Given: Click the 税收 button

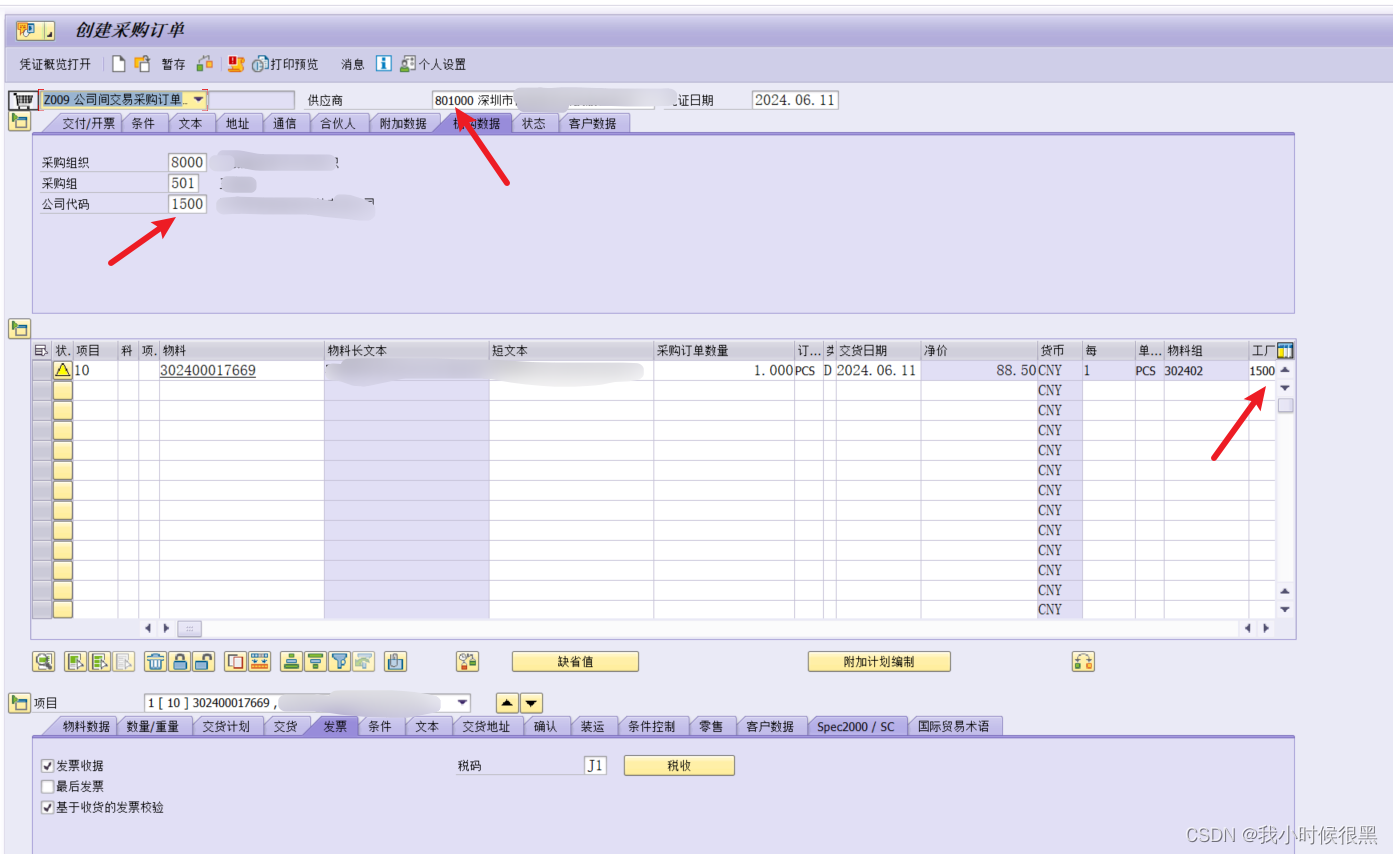Looking at the screenshot, I should [x=679, y=765].
